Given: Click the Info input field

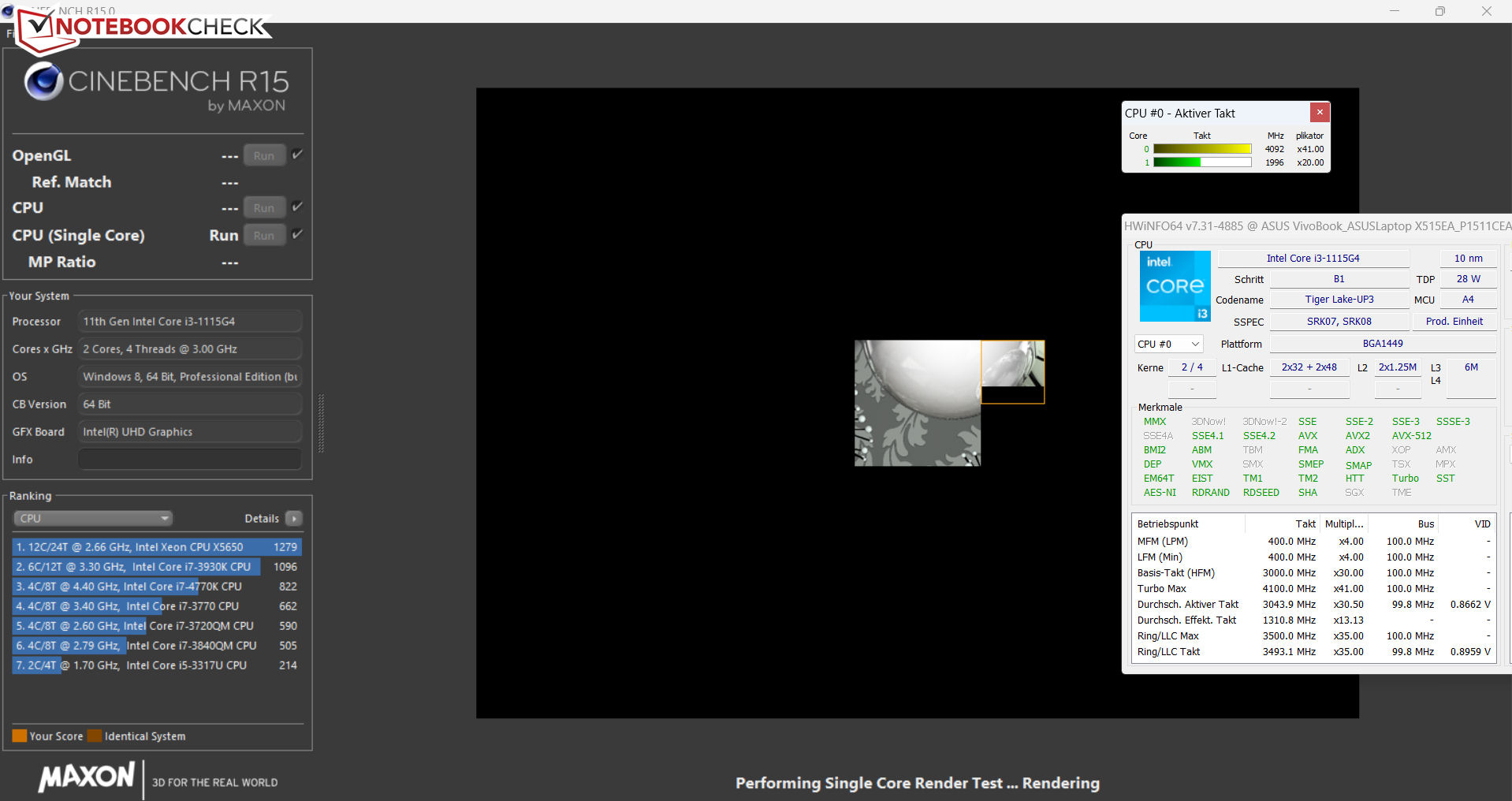Looking at the screenshot, I should [190, 459].
